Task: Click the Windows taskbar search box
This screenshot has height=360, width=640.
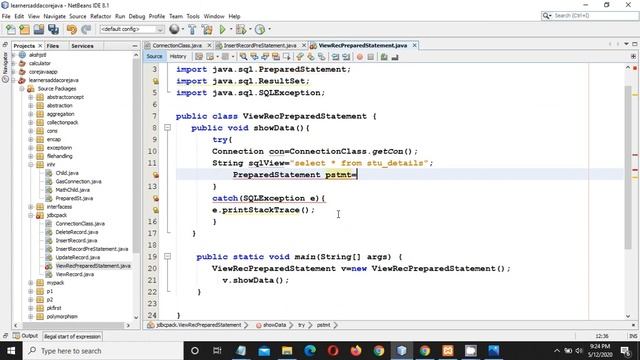Action: tap(104, 351)
